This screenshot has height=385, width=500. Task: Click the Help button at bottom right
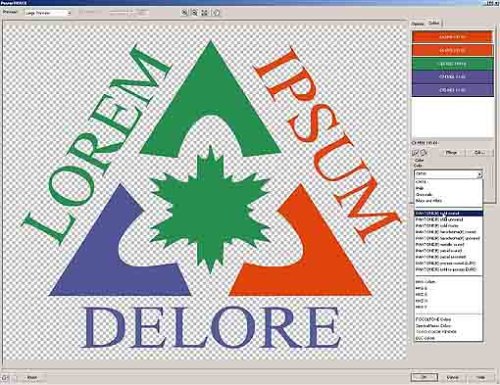pyautogui.click(x=480, y=377)
